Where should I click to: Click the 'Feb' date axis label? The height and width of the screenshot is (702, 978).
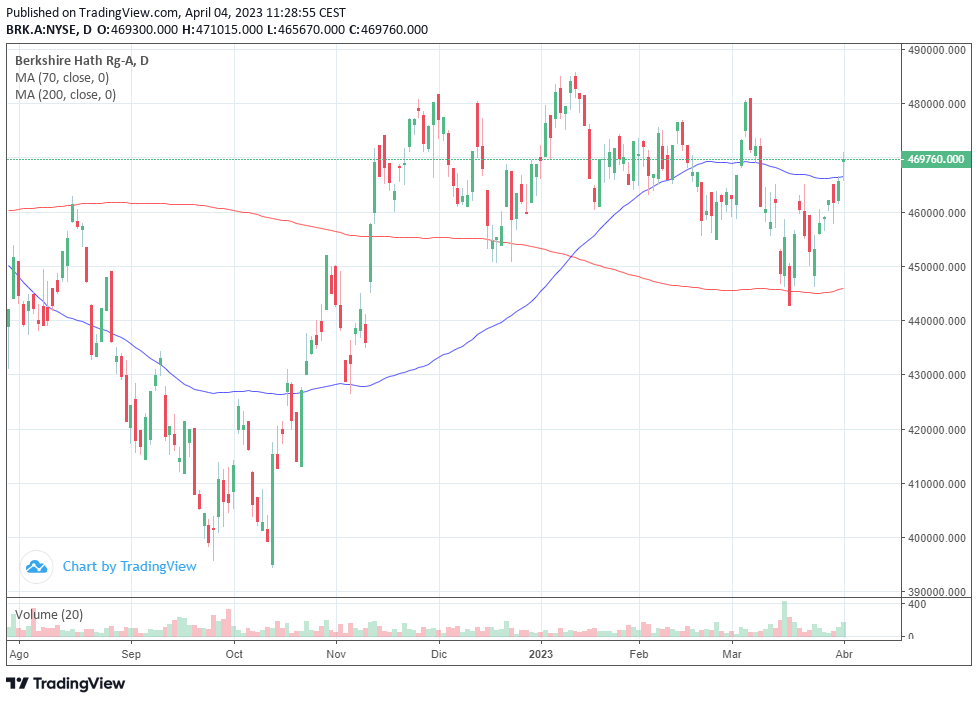pos(639,654)
